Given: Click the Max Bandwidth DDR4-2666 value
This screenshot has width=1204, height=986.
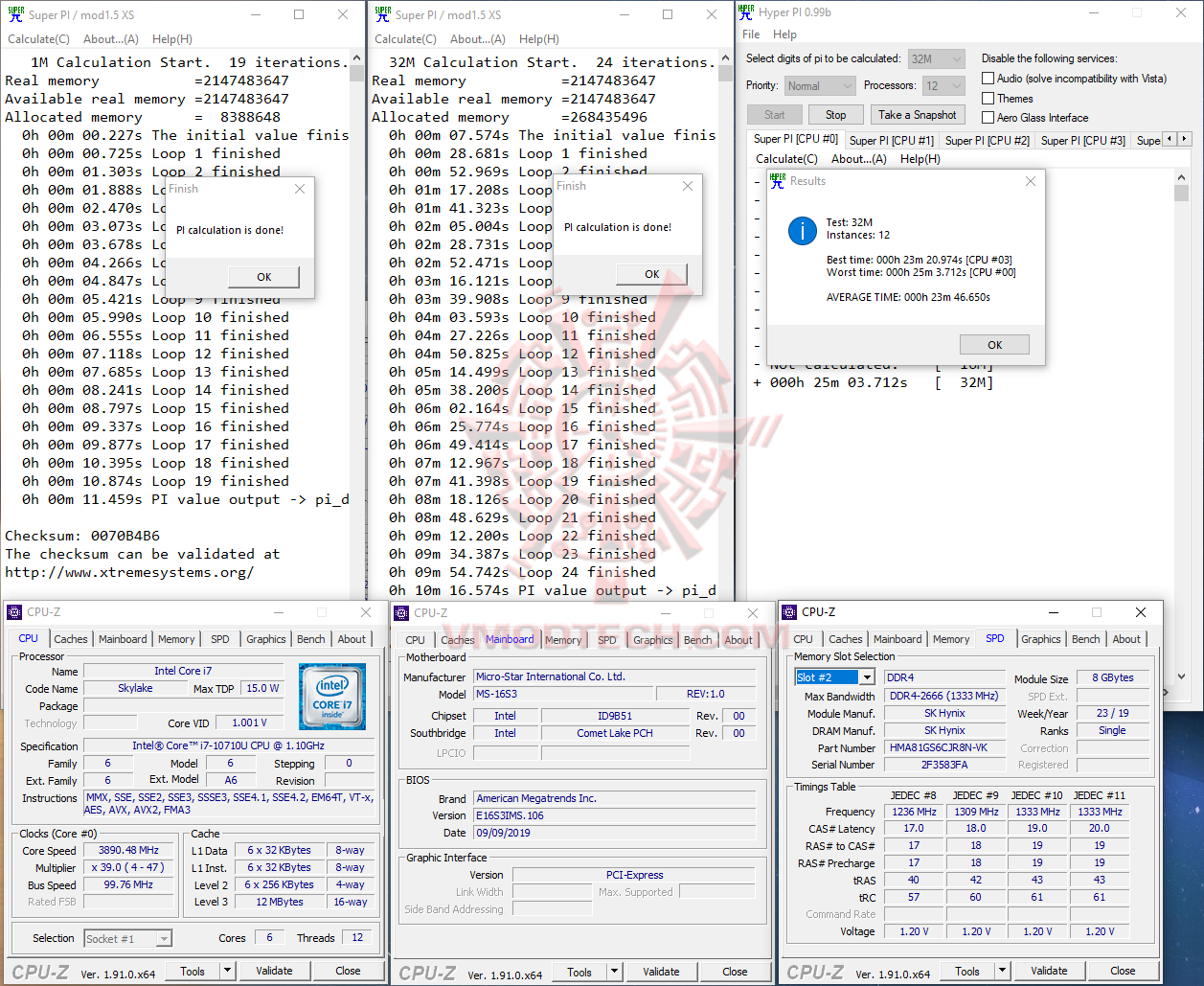Looking at the screenshot, I should pos(944,696).
